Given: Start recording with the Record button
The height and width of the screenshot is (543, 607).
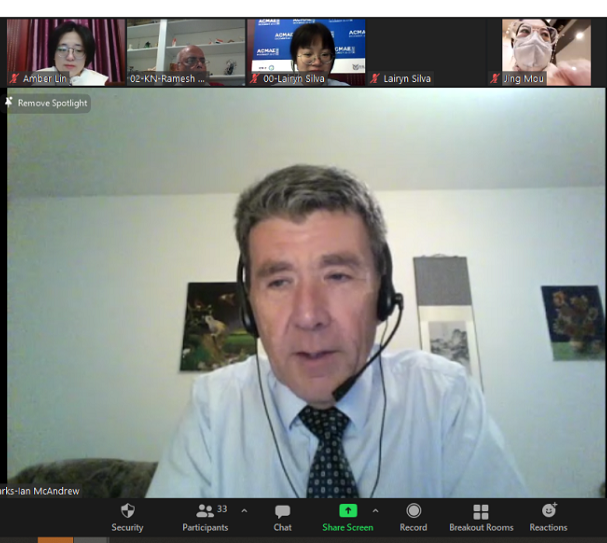Looking at the screenshot, I should [x=413, y=511].
